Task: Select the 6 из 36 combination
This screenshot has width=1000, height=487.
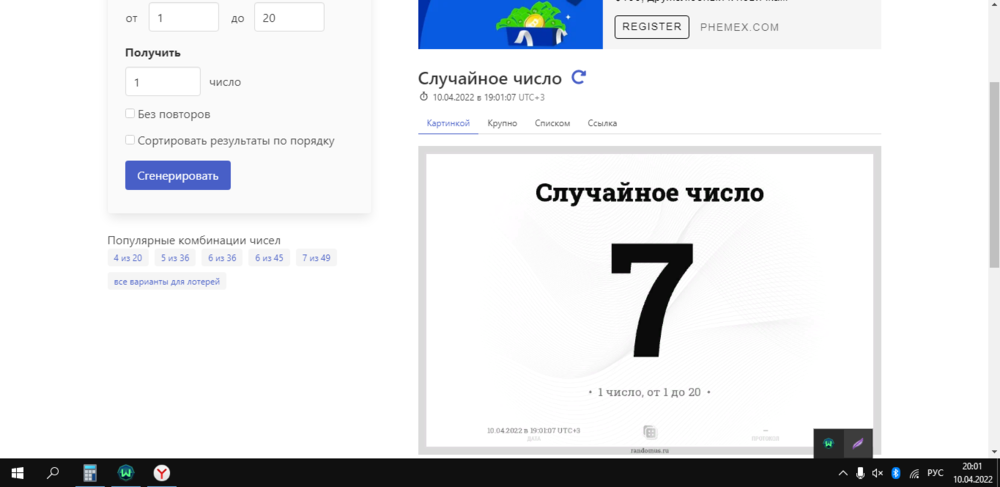Action: tap(222, 258)
